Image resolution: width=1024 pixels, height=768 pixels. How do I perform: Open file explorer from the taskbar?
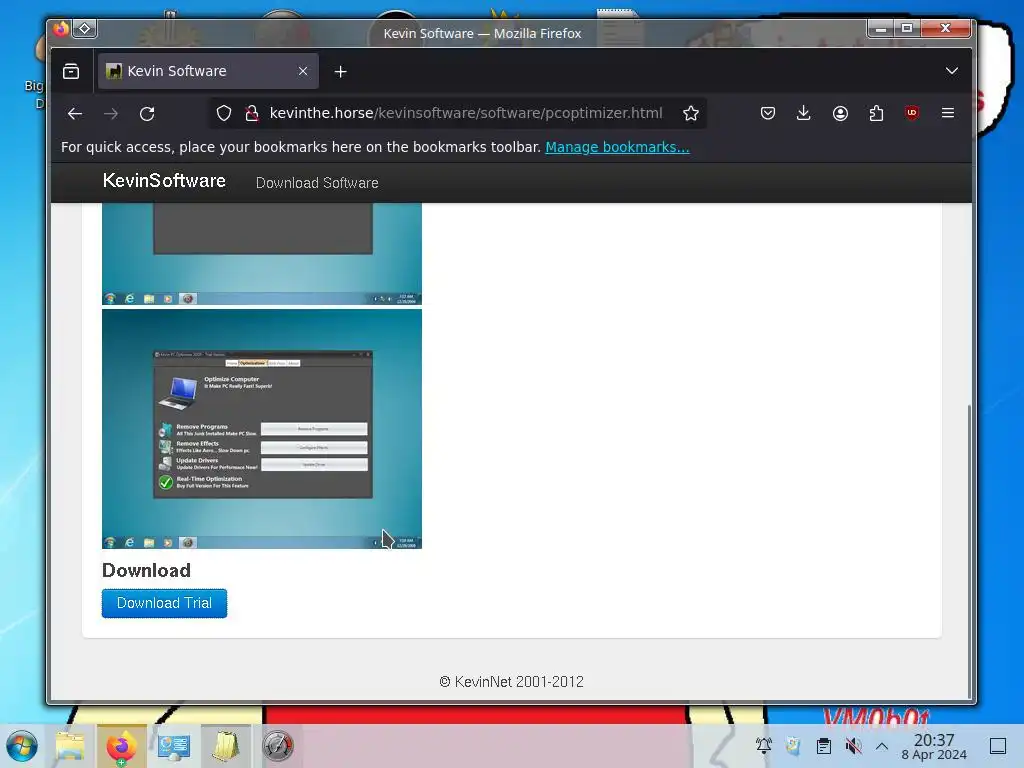click(x=70, y=746)
